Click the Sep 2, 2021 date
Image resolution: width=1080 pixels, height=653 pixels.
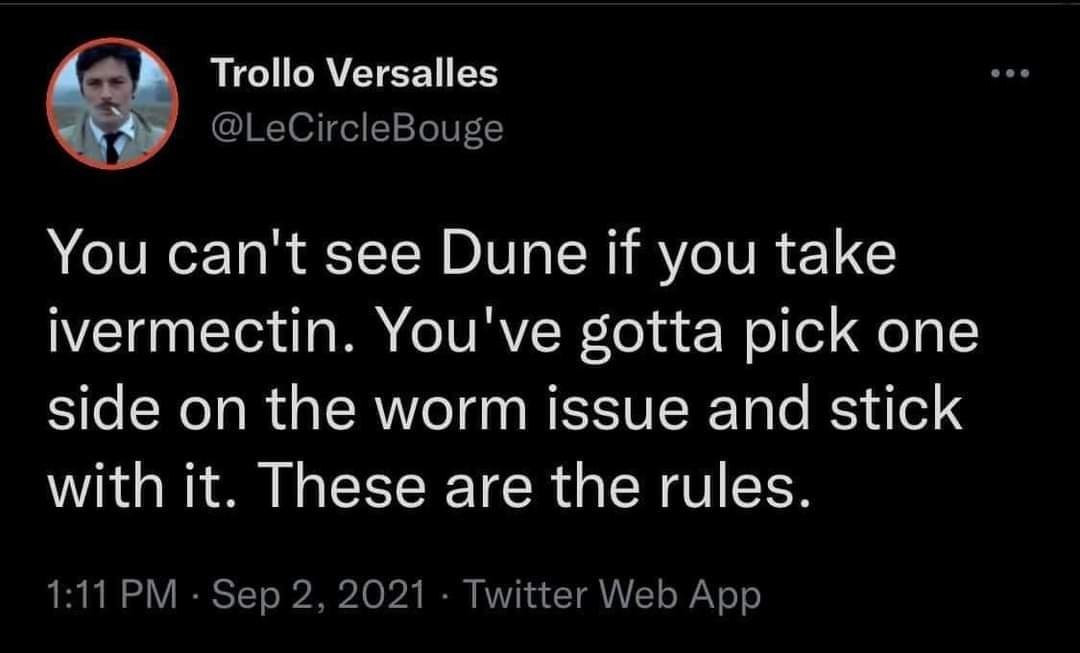click(316, 595)
